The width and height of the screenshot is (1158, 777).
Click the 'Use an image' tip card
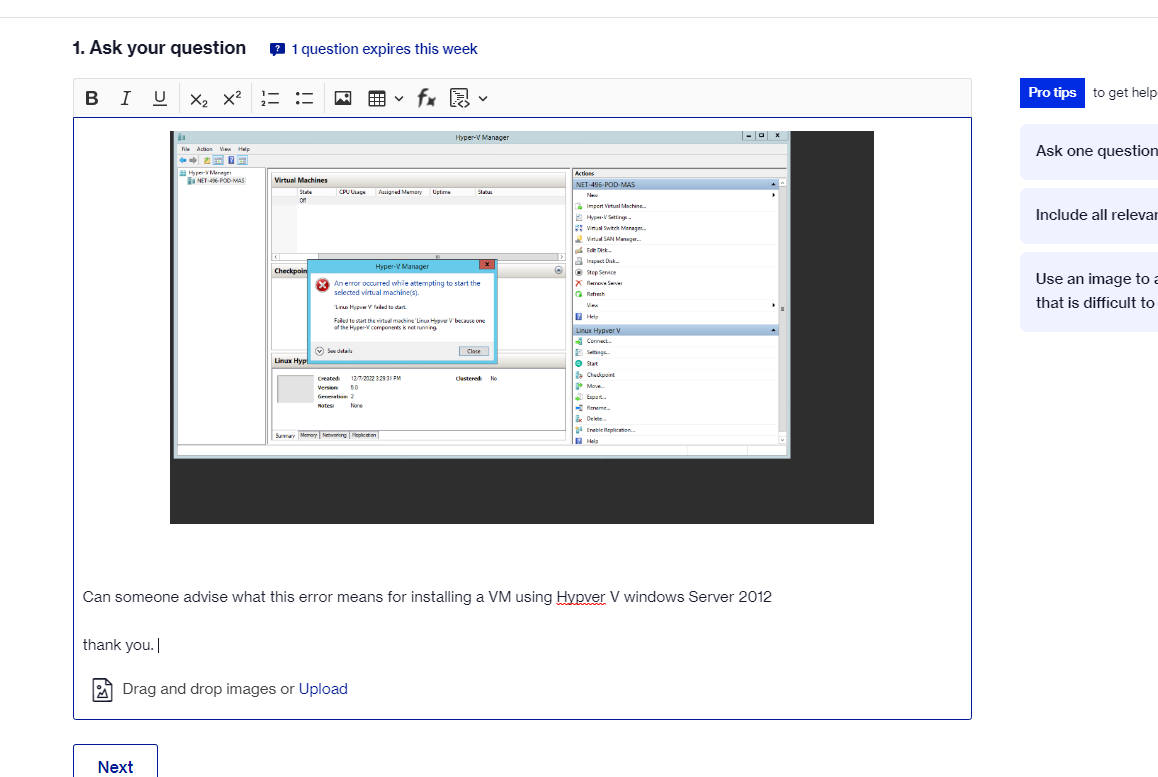(1089, 292)
